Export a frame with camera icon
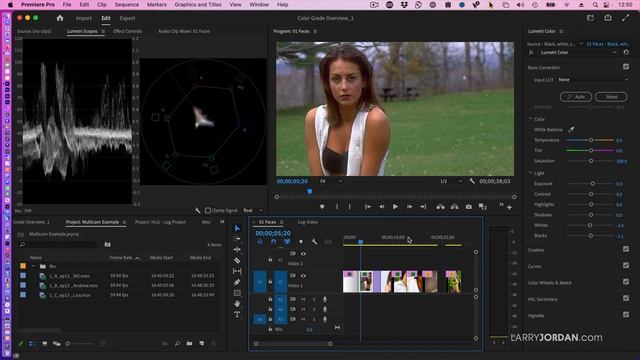Viewport: 640px width, 360px height. (x=469, y=207)
